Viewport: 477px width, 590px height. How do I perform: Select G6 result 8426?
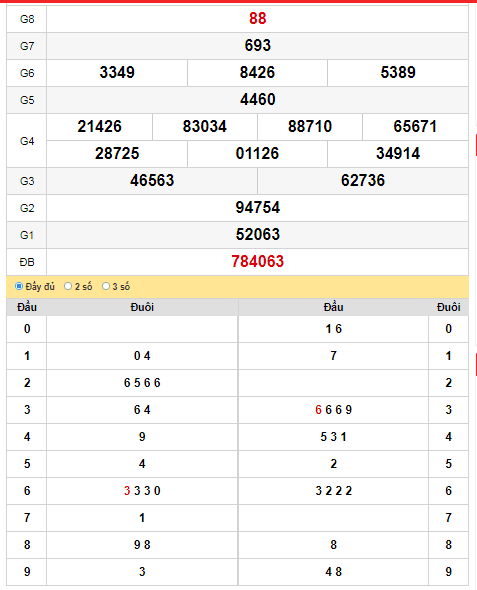pyautogui.click(x=257, y=72)
